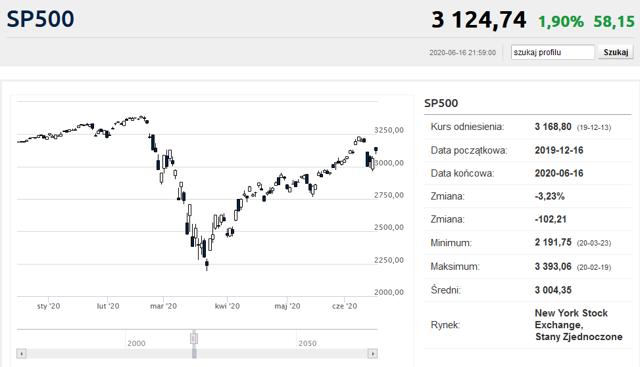Click the green 1,90% change value
This screenshot has height=367, width=640.
pyautogui.click(x=561, y=22)
